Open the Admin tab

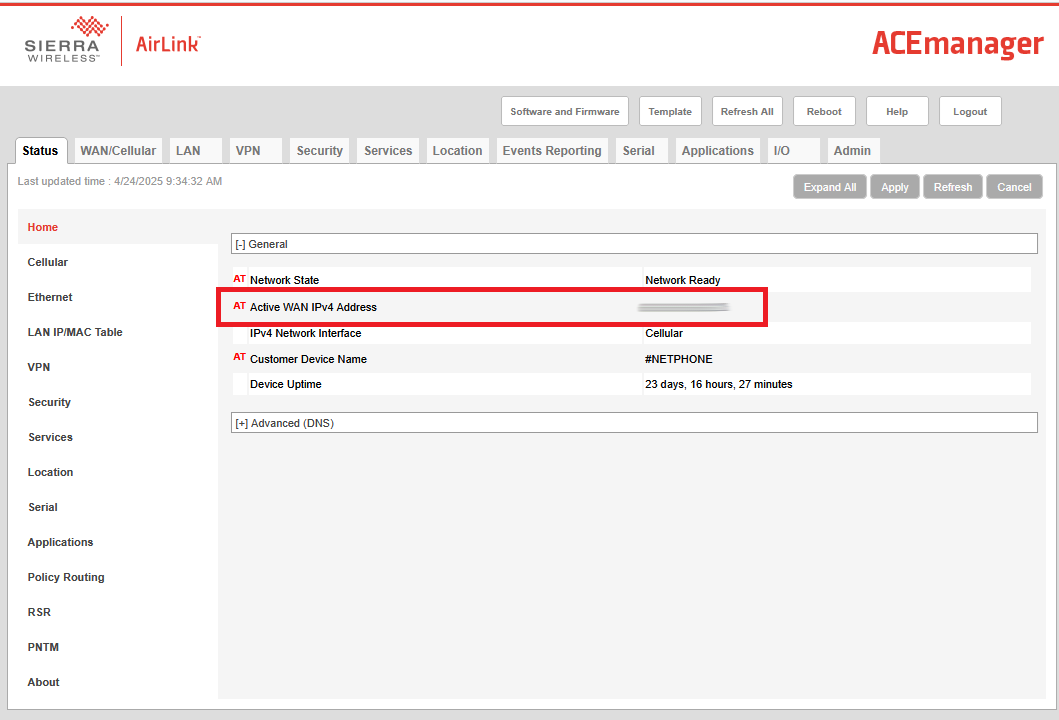852,151
